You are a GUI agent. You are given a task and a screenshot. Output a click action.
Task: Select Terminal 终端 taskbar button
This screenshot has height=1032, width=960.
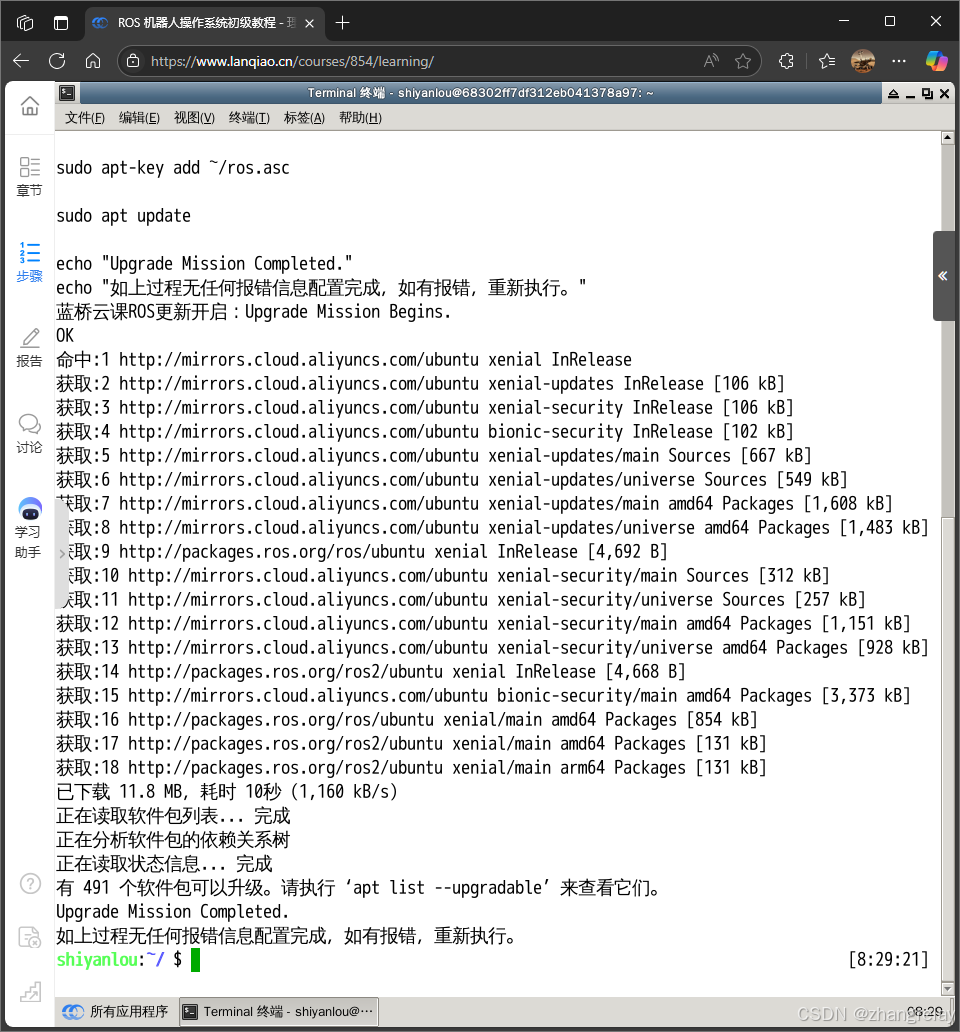point(279,1012)
